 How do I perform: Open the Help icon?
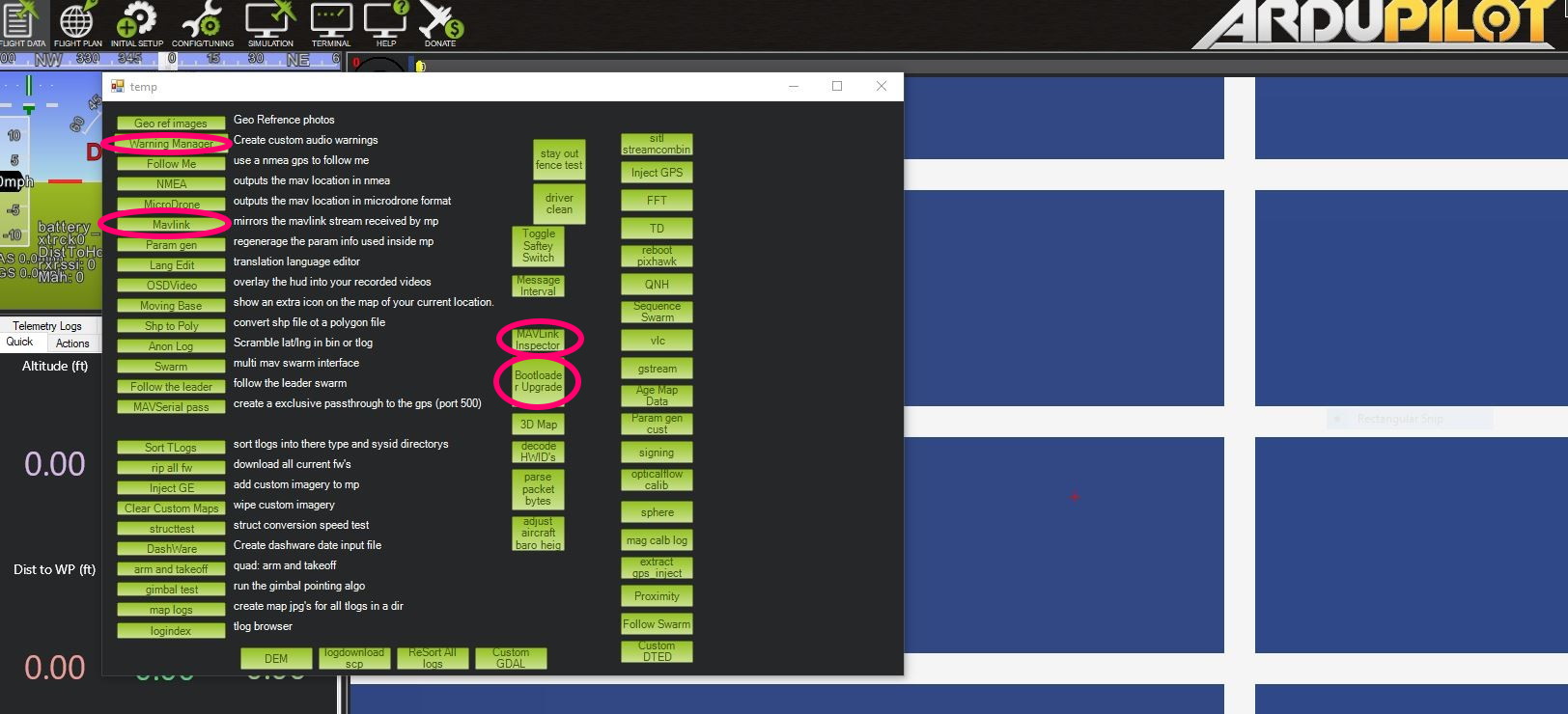[386, 23]
